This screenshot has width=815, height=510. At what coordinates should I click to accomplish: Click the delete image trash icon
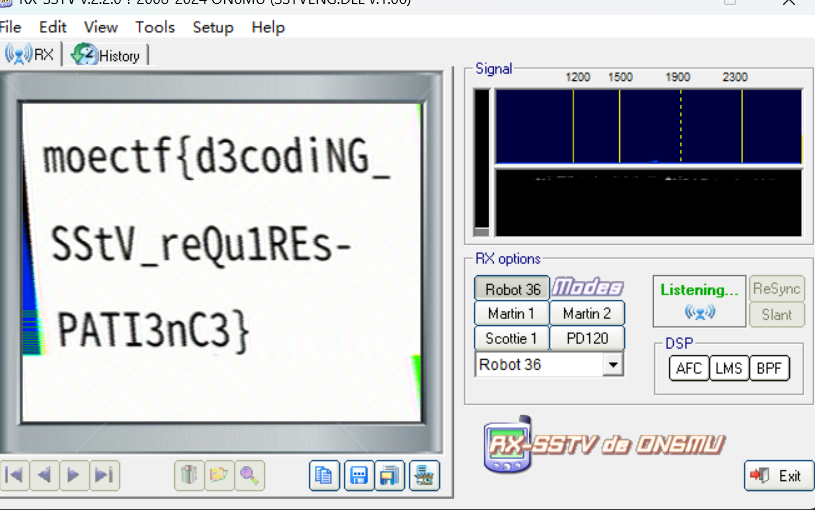[189, 475]
